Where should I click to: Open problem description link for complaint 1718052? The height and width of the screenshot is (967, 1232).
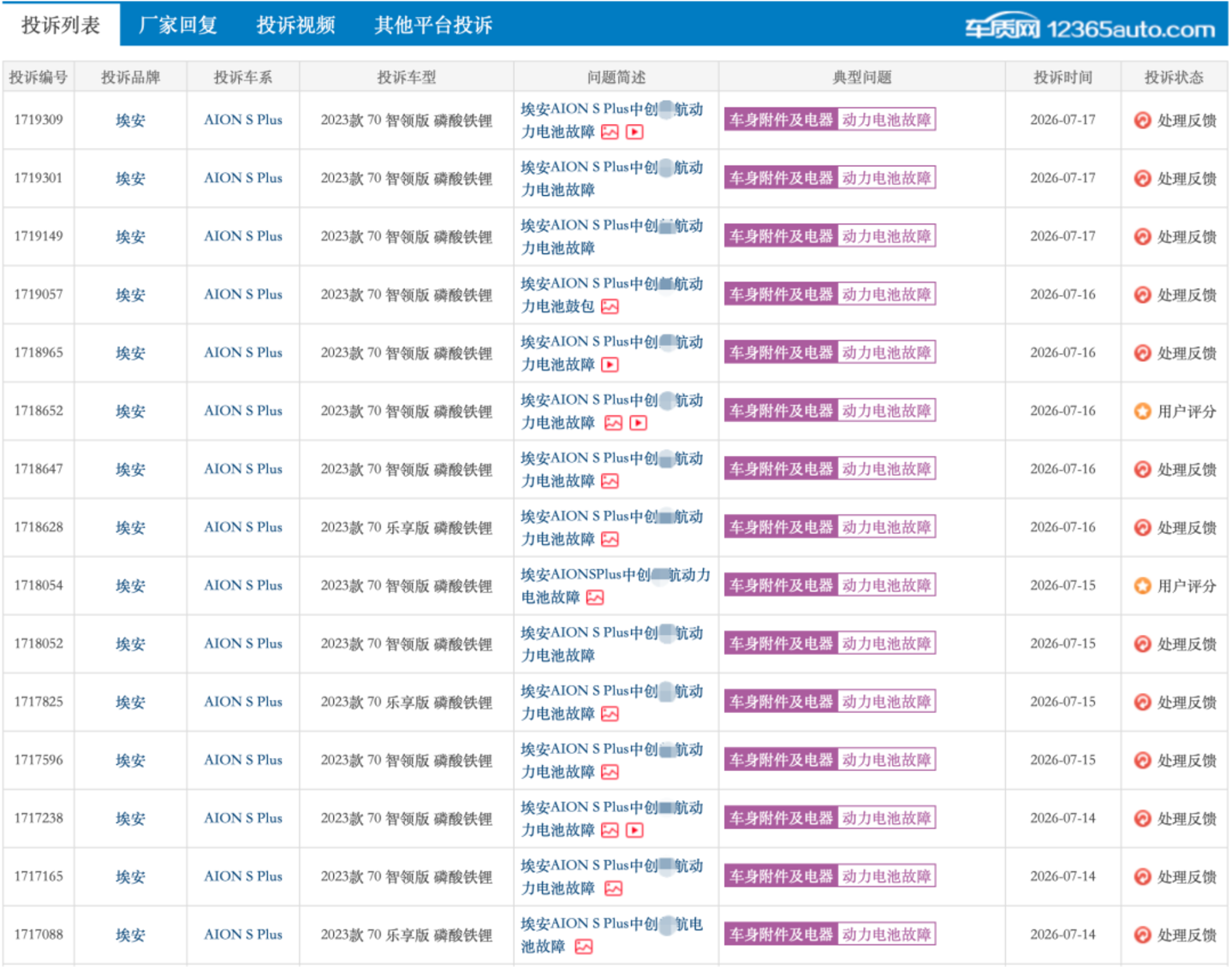pos(612,644)
